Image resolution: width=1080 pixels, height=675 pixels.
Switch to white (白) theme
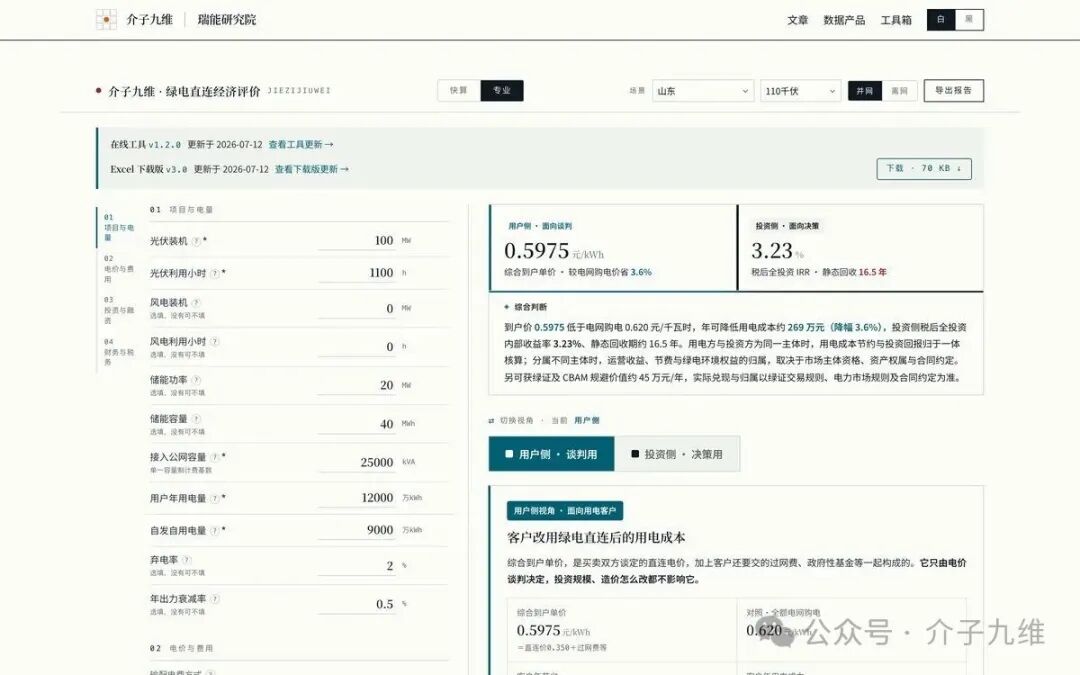coord(940,19)
